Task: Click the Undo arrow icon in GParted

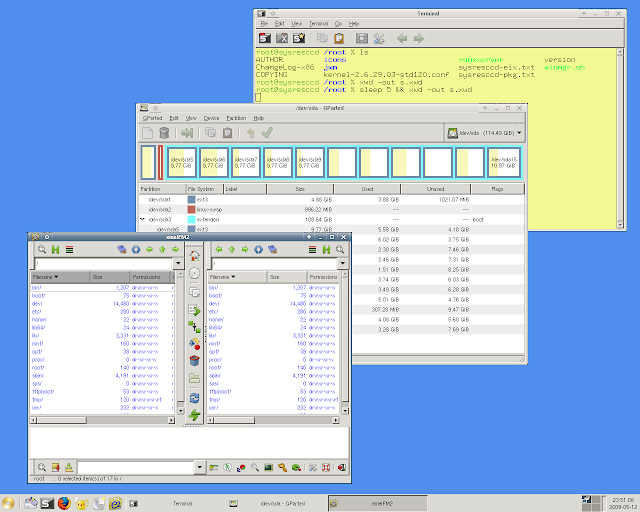Action: tap(251, 133)
